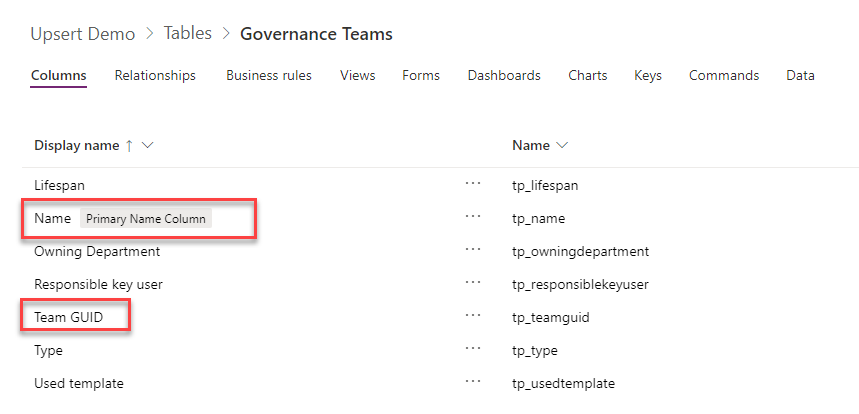Open the Data tab
859x414 pixels.
(x=800, y=76)
